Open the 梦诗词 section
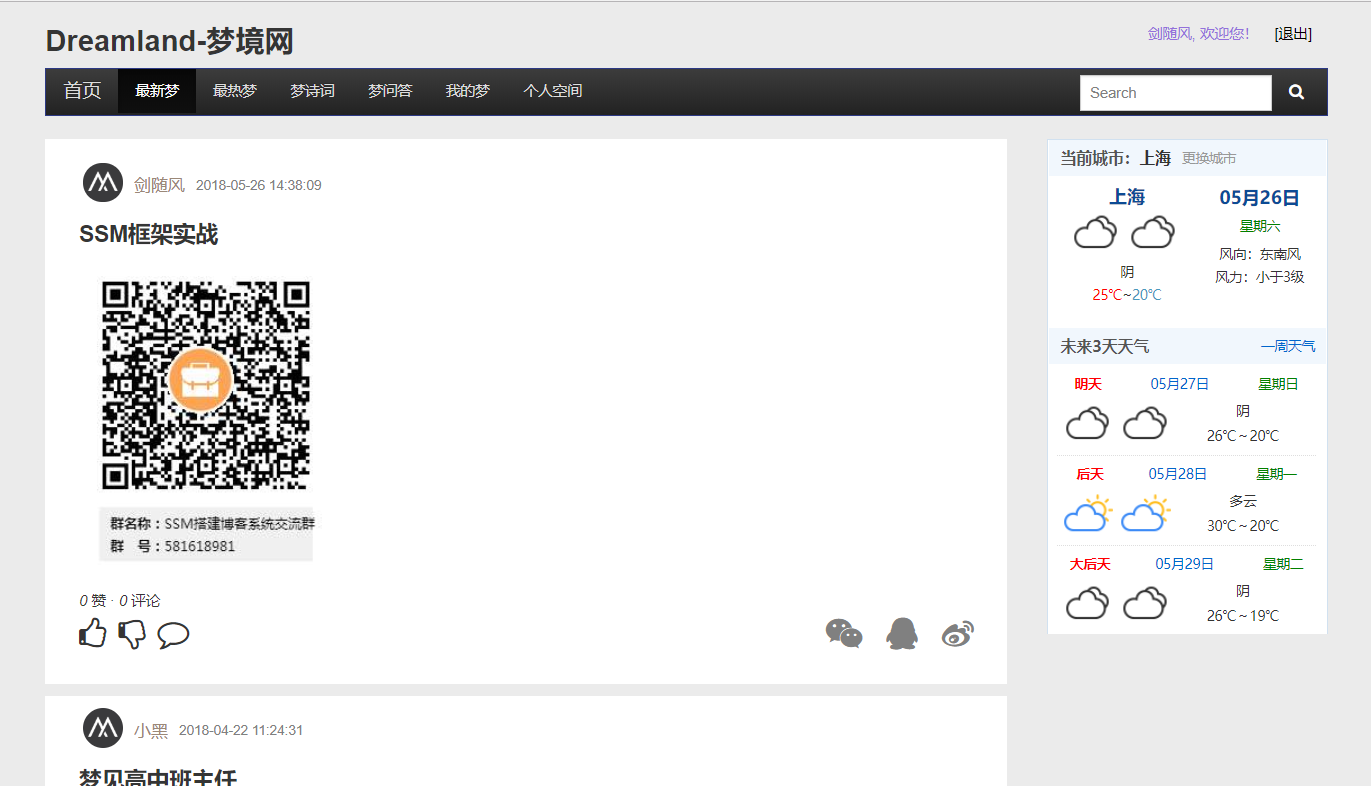 point(312,91)
